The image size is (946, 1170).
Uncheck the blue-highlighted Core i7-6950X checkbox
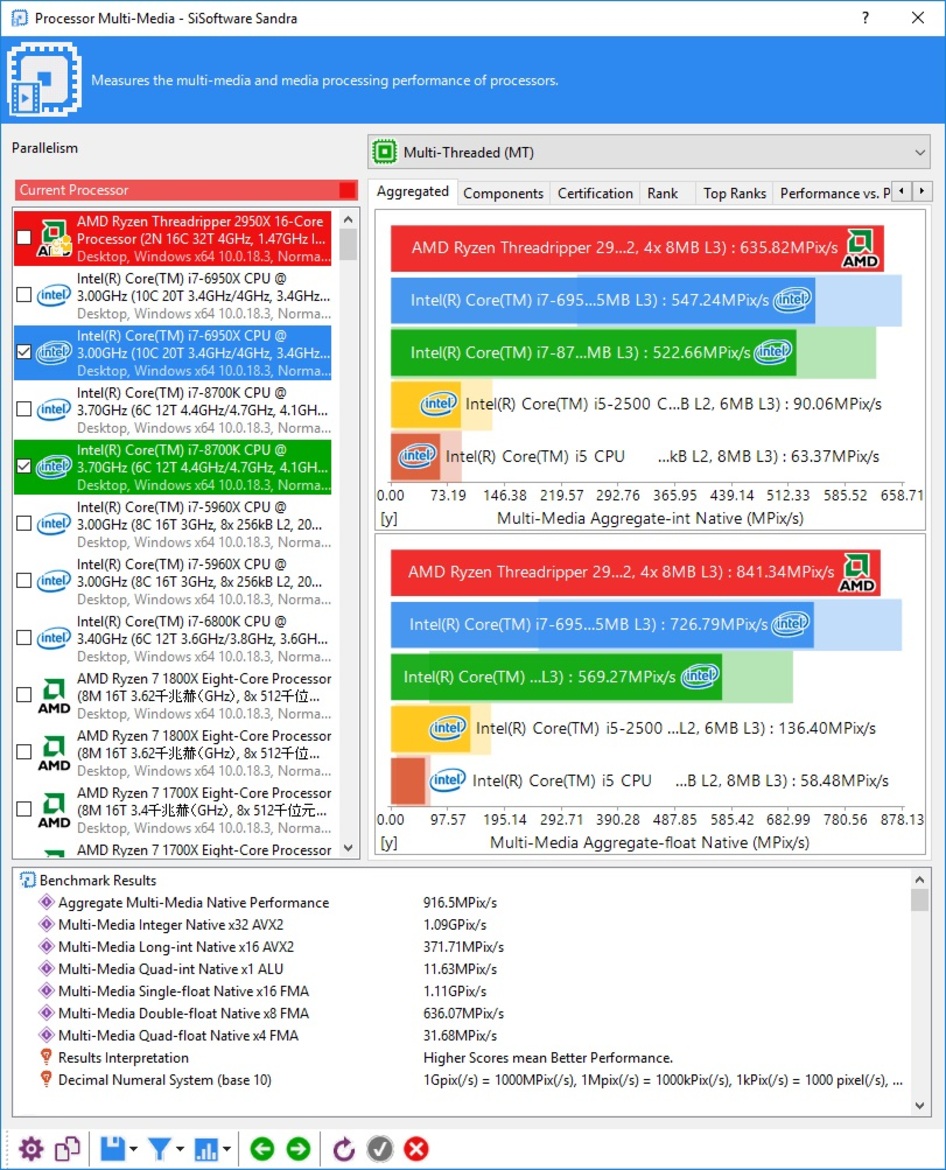point(24,351)
